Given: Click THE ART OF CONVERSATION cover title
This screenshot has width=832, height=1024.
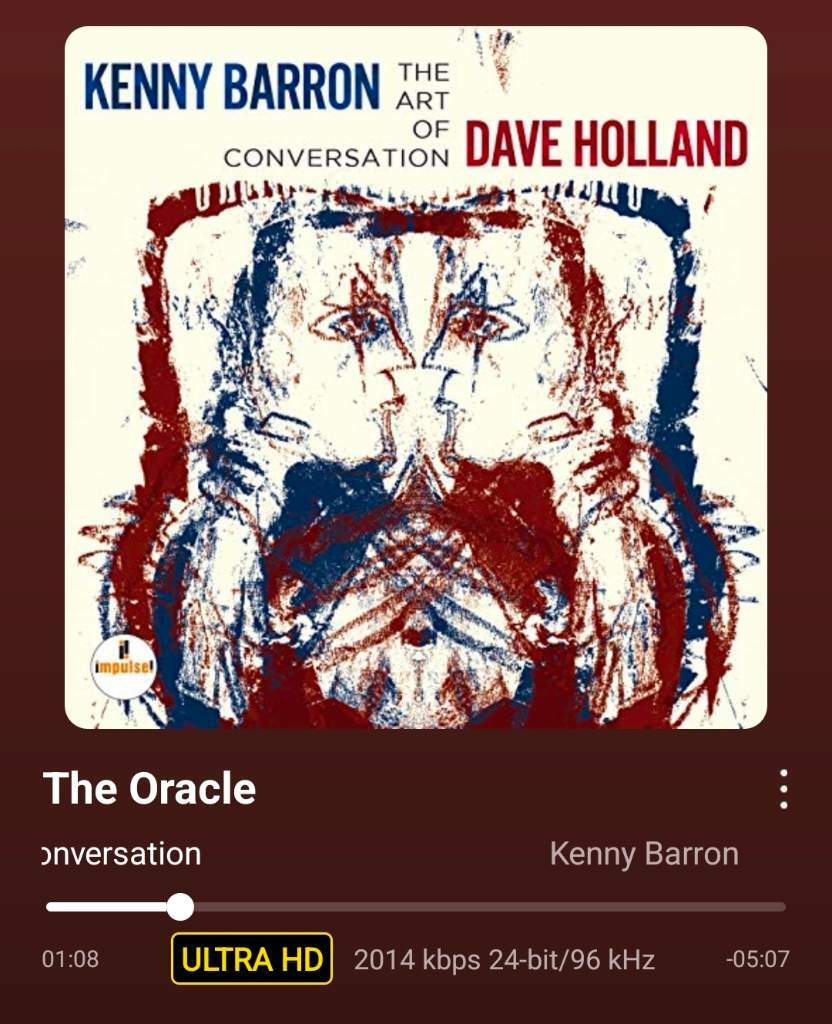Looking at the screenshot, I should [337, 115].
